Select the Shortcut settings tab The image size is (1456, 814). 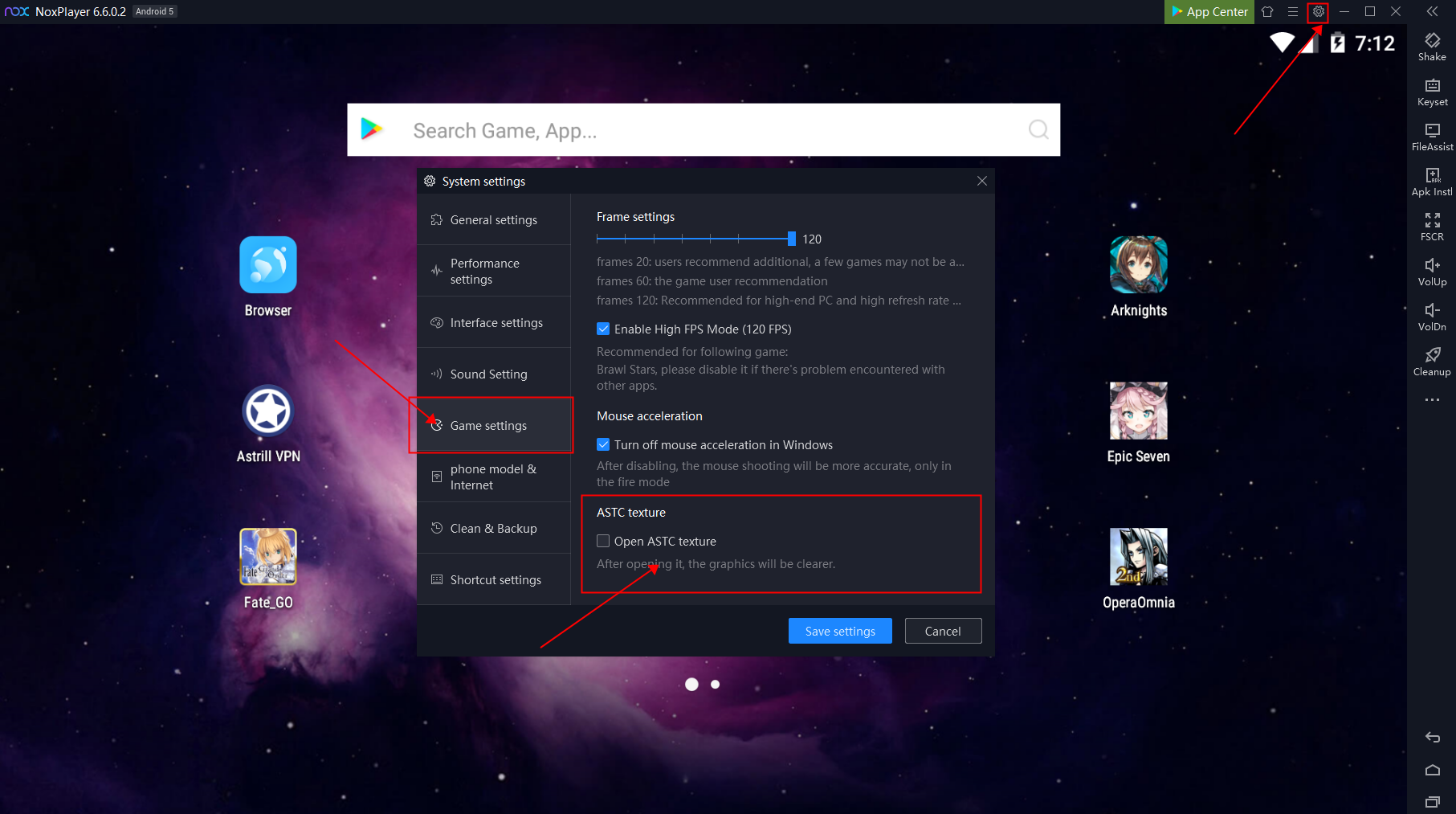493,579
